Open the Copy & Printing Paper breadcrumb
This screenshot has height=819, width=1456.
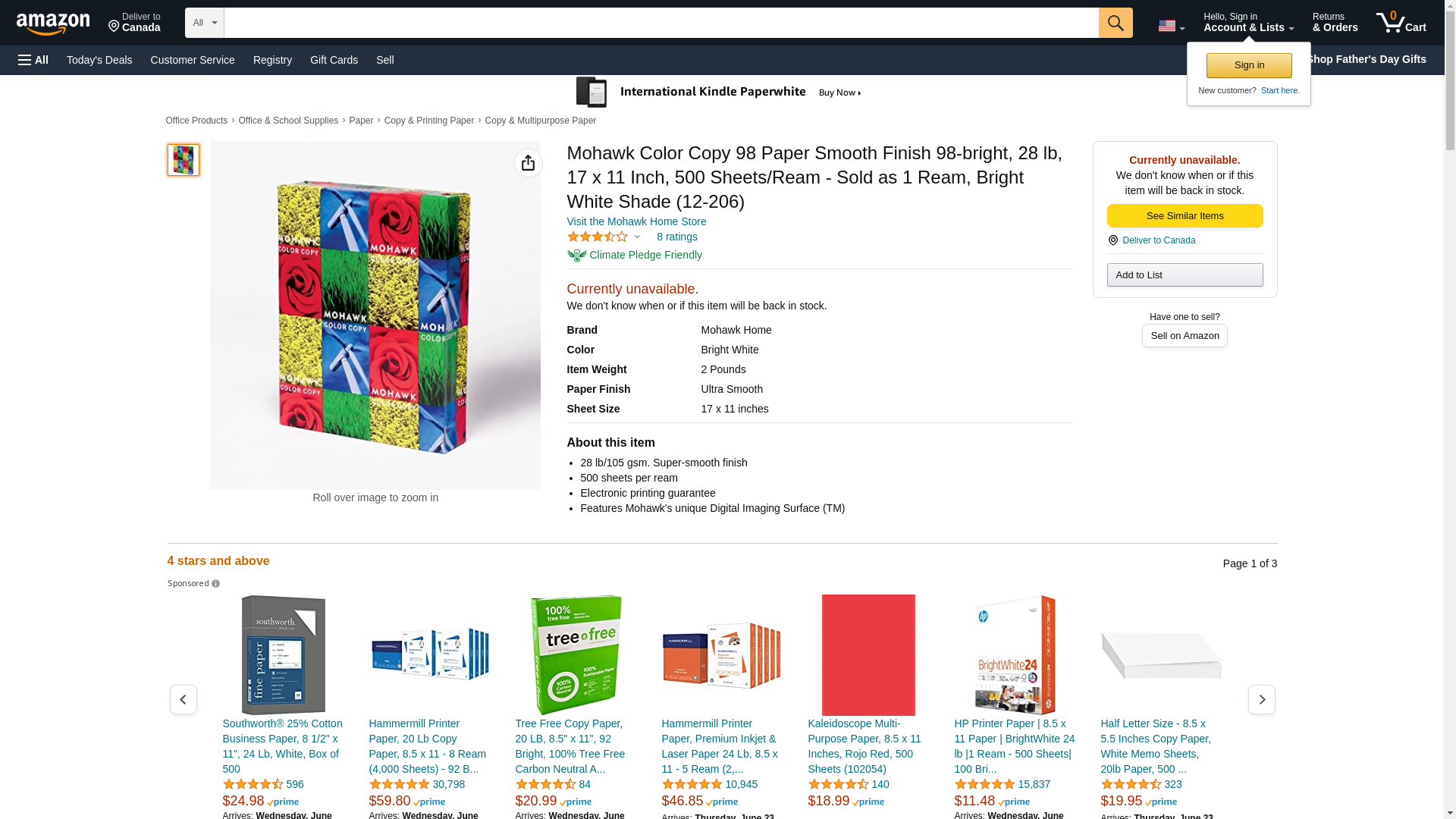click(428, 121)
